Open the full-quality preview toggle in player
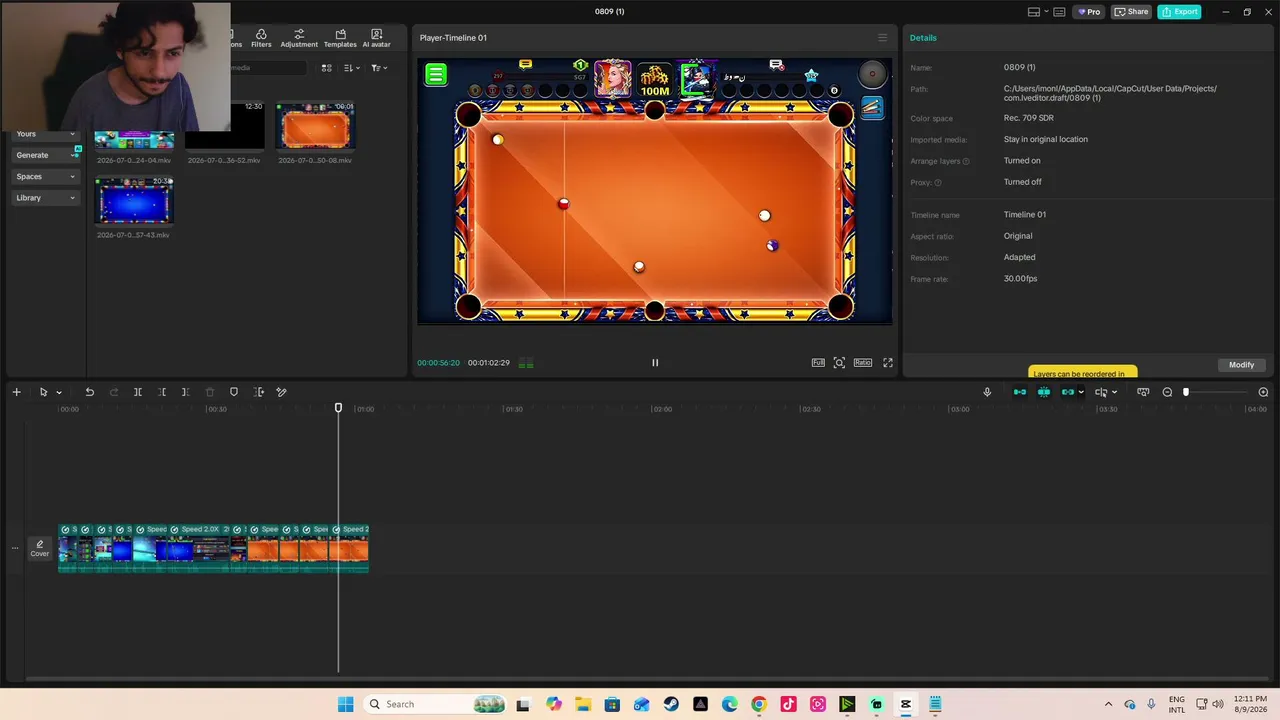The width and height of the screenshot is (1280, 720). point(818,363)
